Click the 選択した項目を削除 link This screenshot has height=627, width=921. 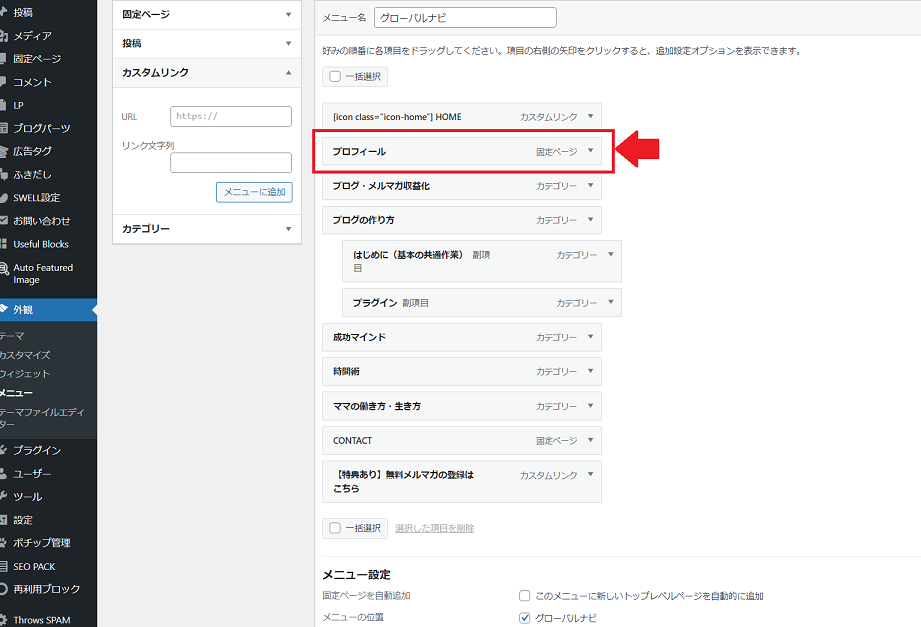[435, 528]
